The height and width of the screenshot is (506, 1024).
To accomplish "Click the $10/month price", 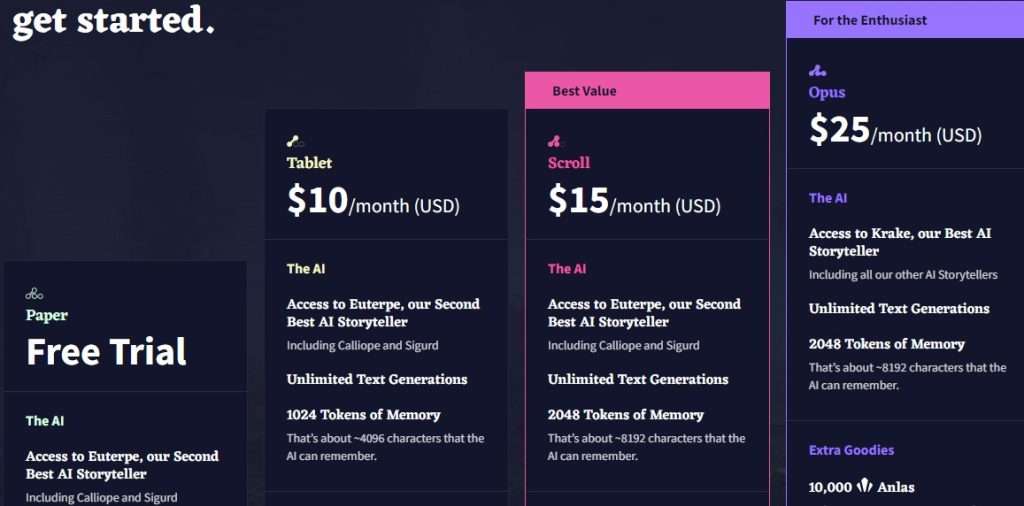I will click(x=373, y=201).
